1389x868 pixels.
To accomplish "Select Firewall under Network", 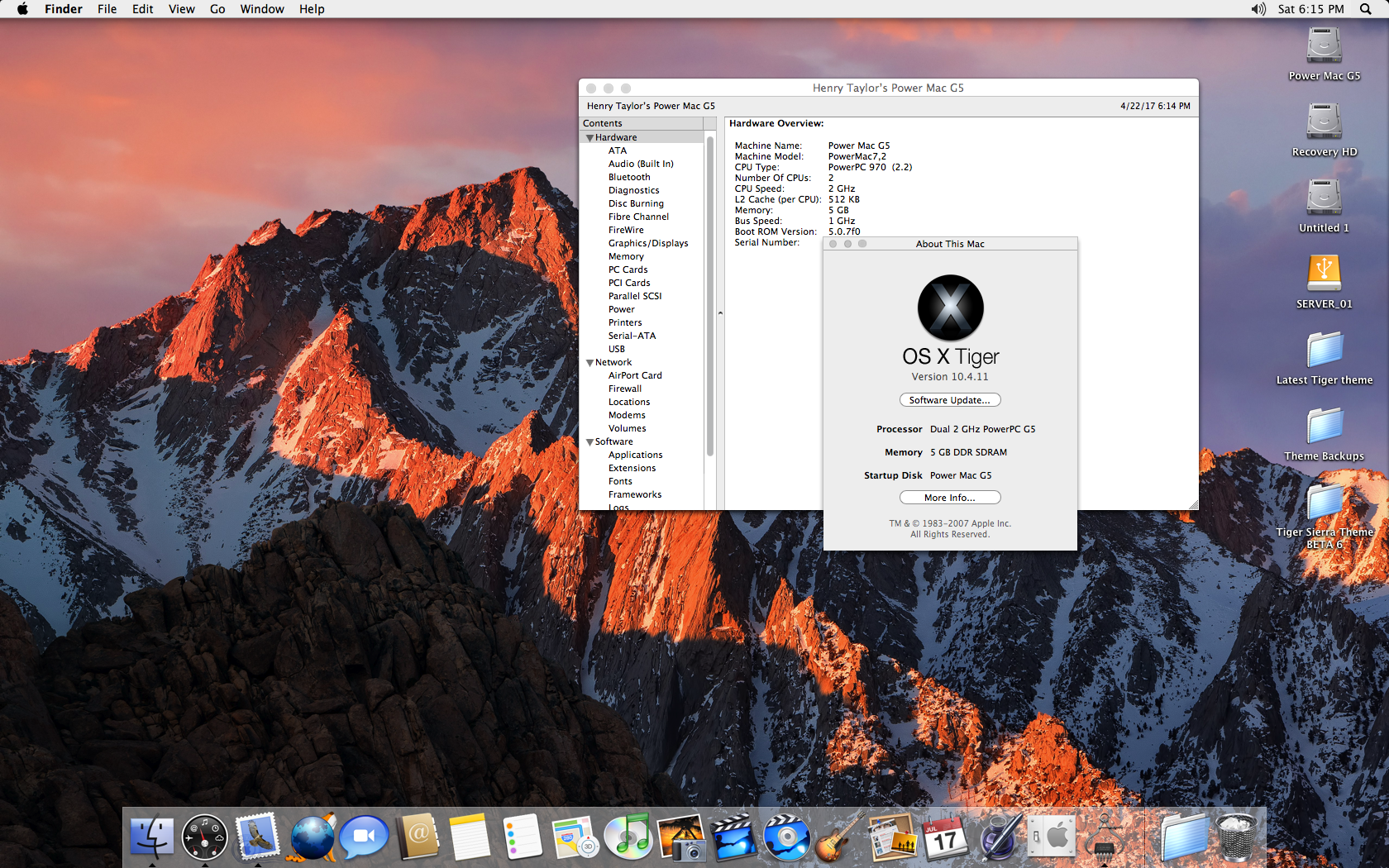I will tap(625, 389).
